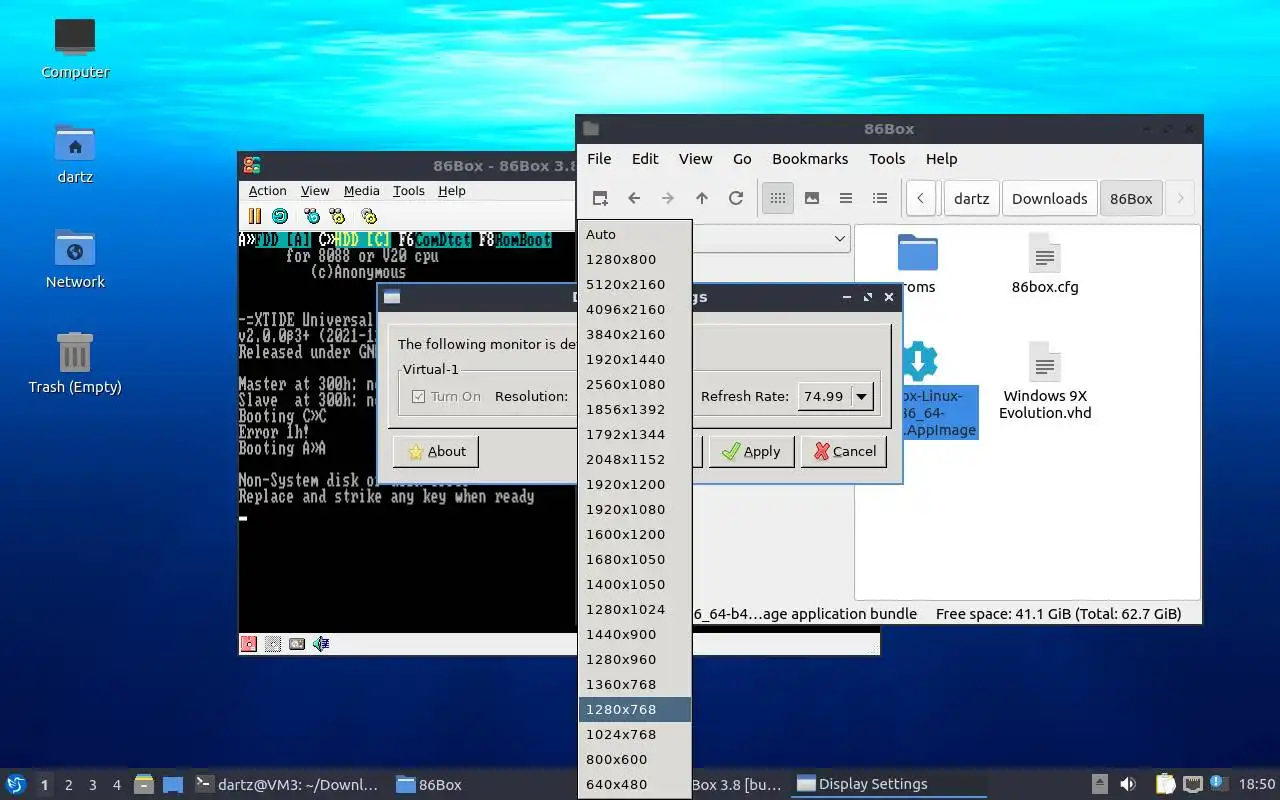Navigate to Downloads in path bar

pyautogui.click(x=1049, y=198)
